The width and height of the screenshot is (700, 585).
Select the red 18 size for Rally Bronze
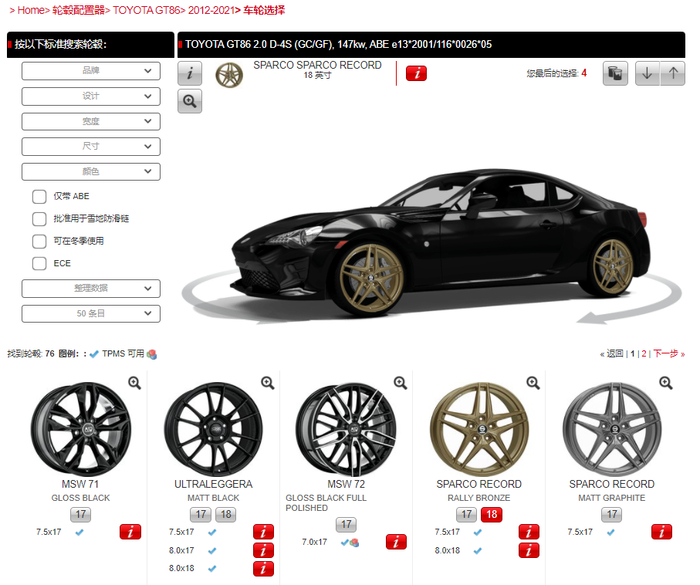(492, 514)
